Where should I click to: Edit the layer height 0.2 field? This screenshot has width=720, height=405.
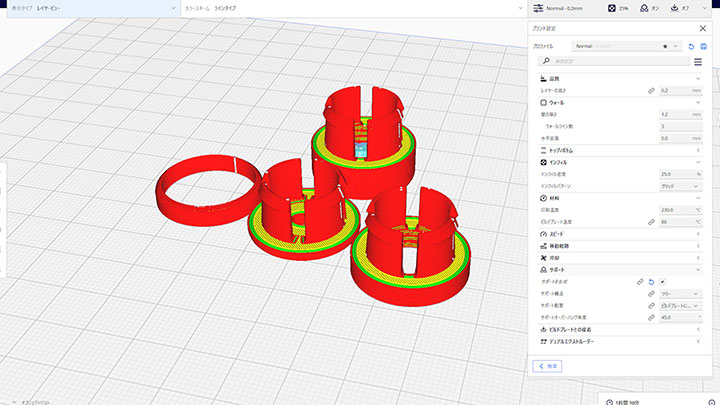coord(681,91)
